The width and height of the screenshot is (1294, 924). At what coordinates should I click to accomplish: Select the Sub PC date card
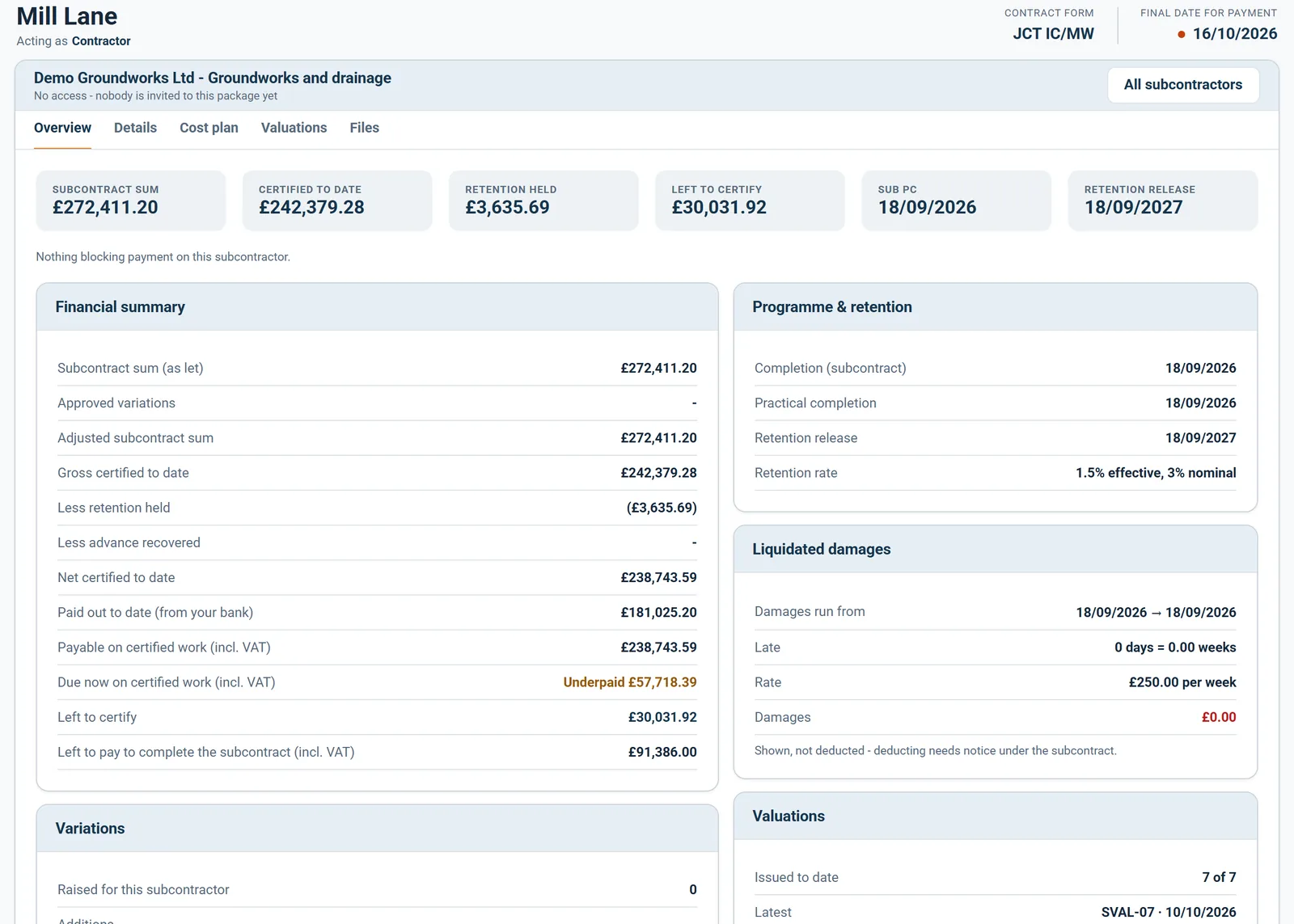click(x=956, y=200)
